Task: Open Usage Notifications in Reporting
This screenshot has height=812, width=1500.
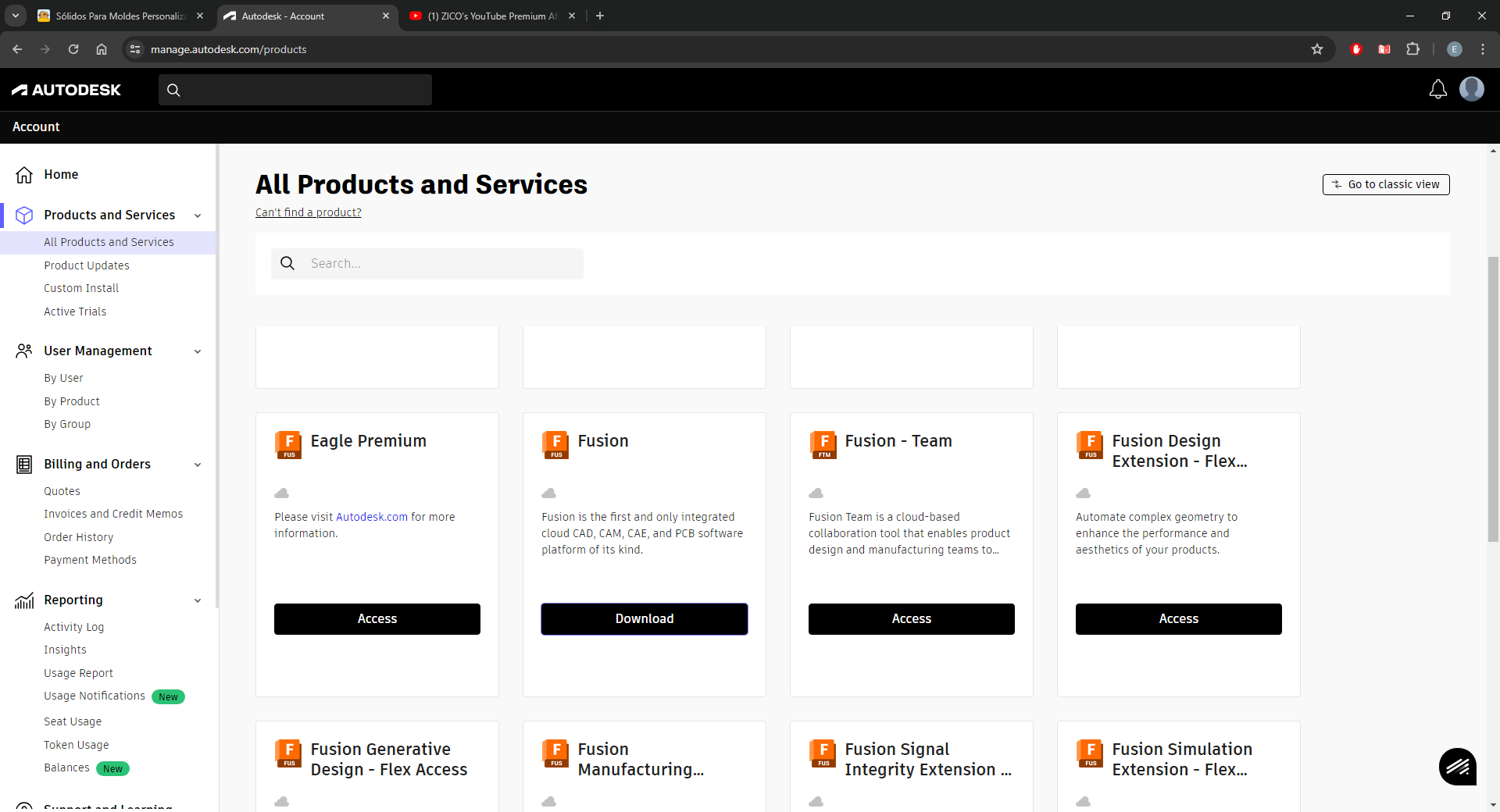Action: coord(95,696)
